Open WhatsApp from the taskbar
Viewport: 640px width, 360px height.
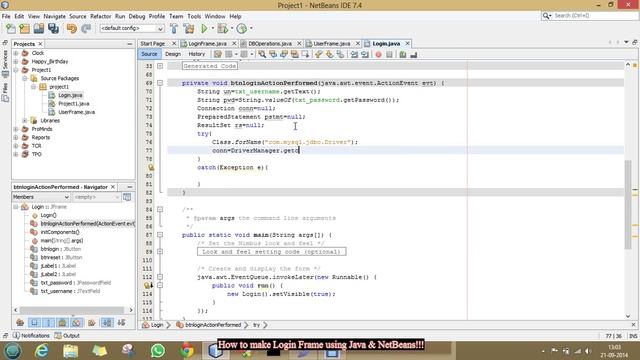pos(158,351)
